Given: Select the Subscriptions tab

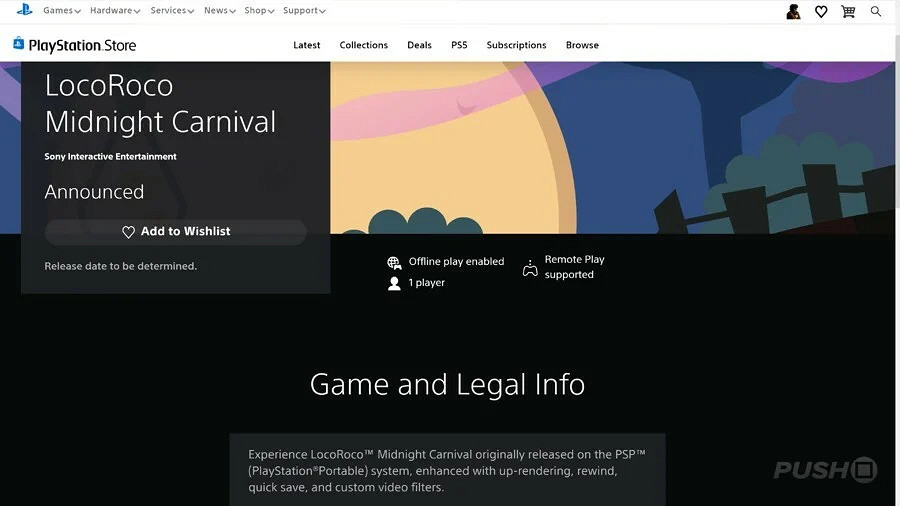Looking at the screenshot, I should click(x=516, y=45).
